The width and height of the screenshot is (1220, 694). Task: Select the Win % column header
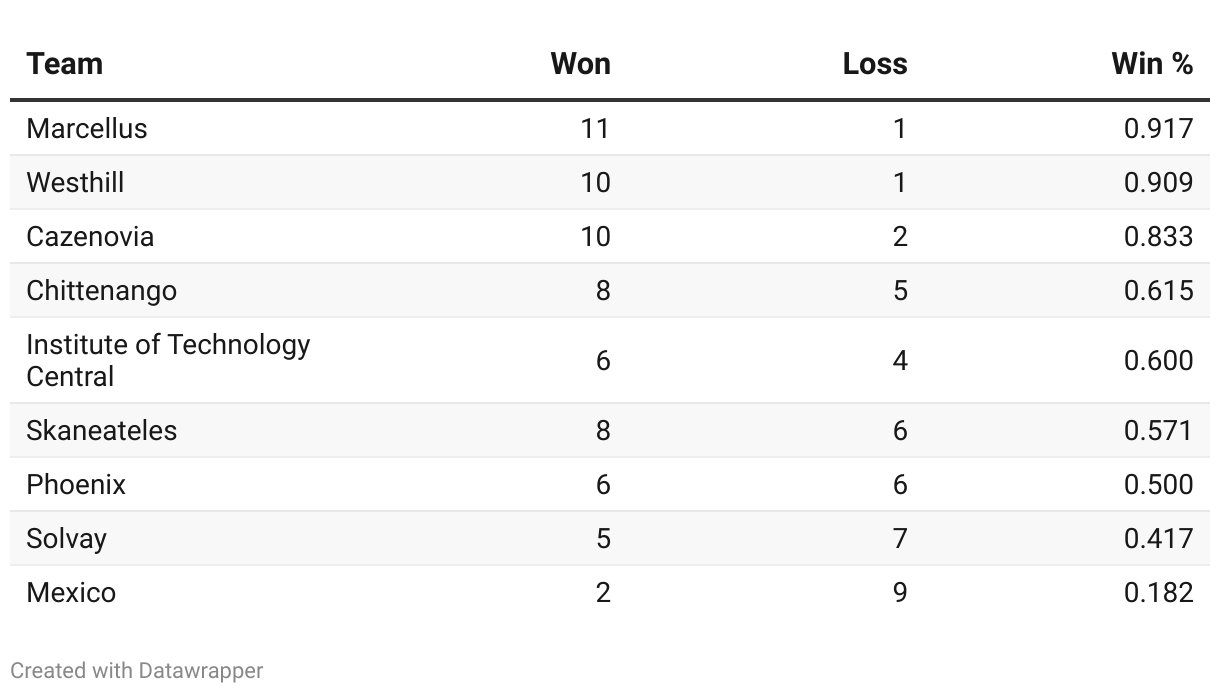coord(1152,64)
